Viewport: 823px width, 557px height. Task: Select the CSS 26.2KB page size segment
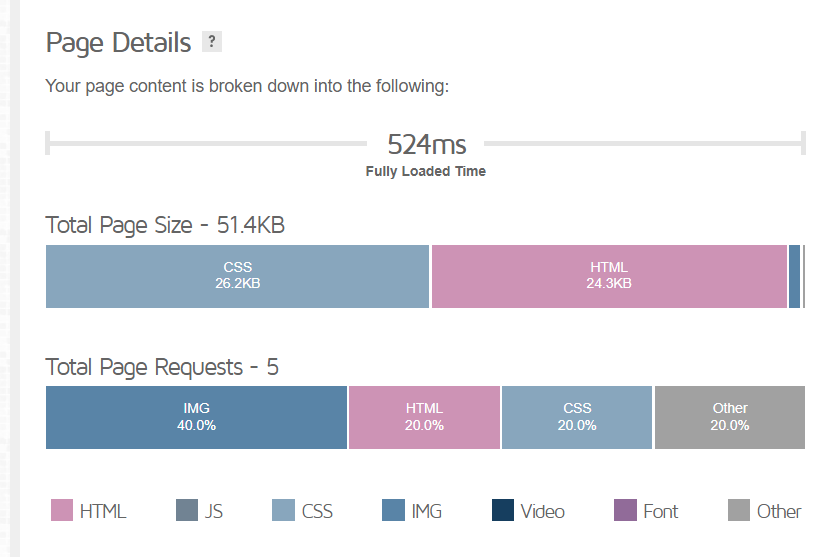click(x=238, y=276)
